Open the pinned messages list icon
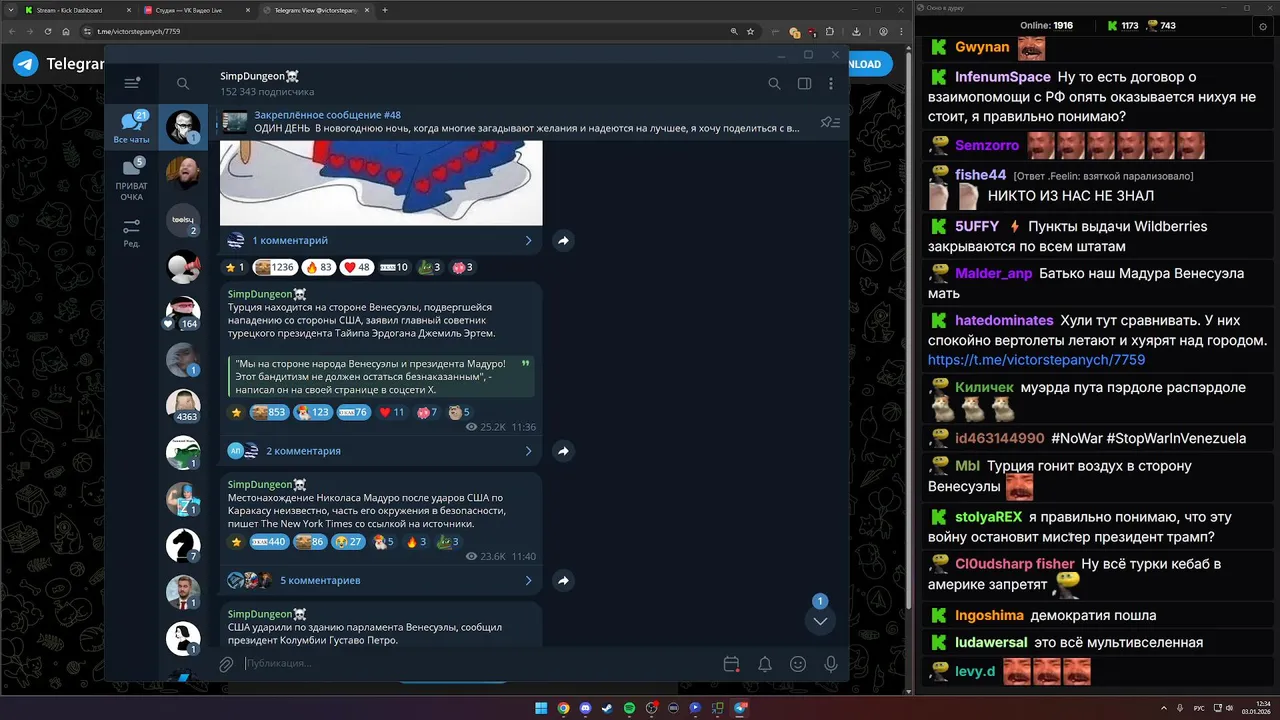The height and width of the screenshot is (720, 1280). point(830,122)
